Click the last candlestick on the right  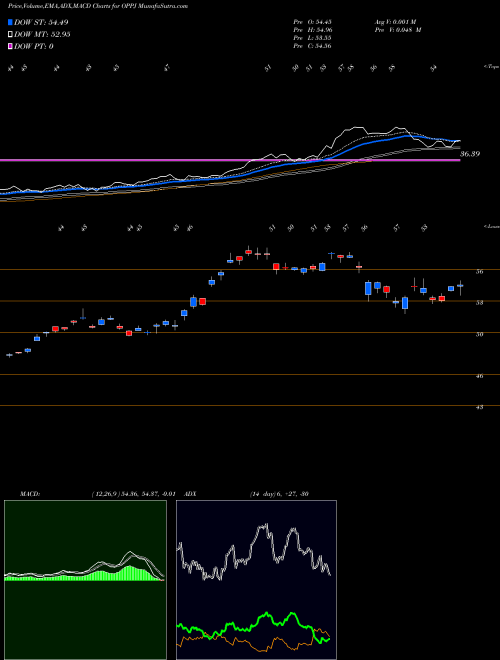point(460,287)
